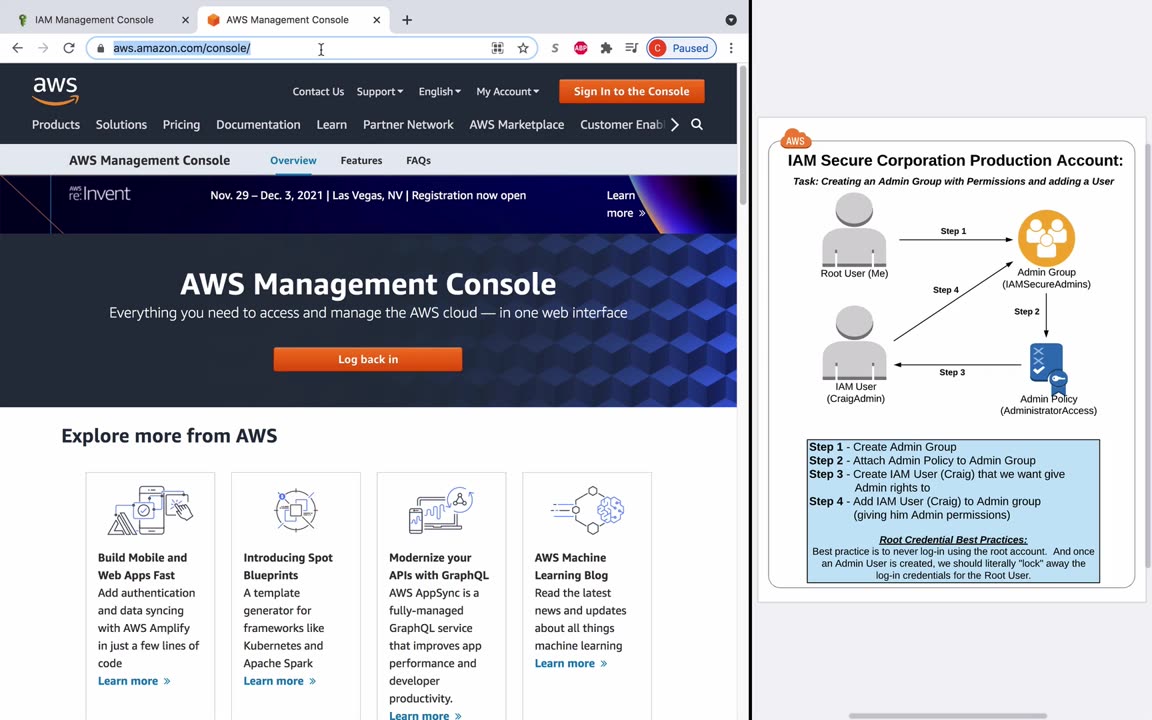This screenshot has width=1152, height=720.
Task: Expand the My Account dropdown
Action: coord(508,91)
